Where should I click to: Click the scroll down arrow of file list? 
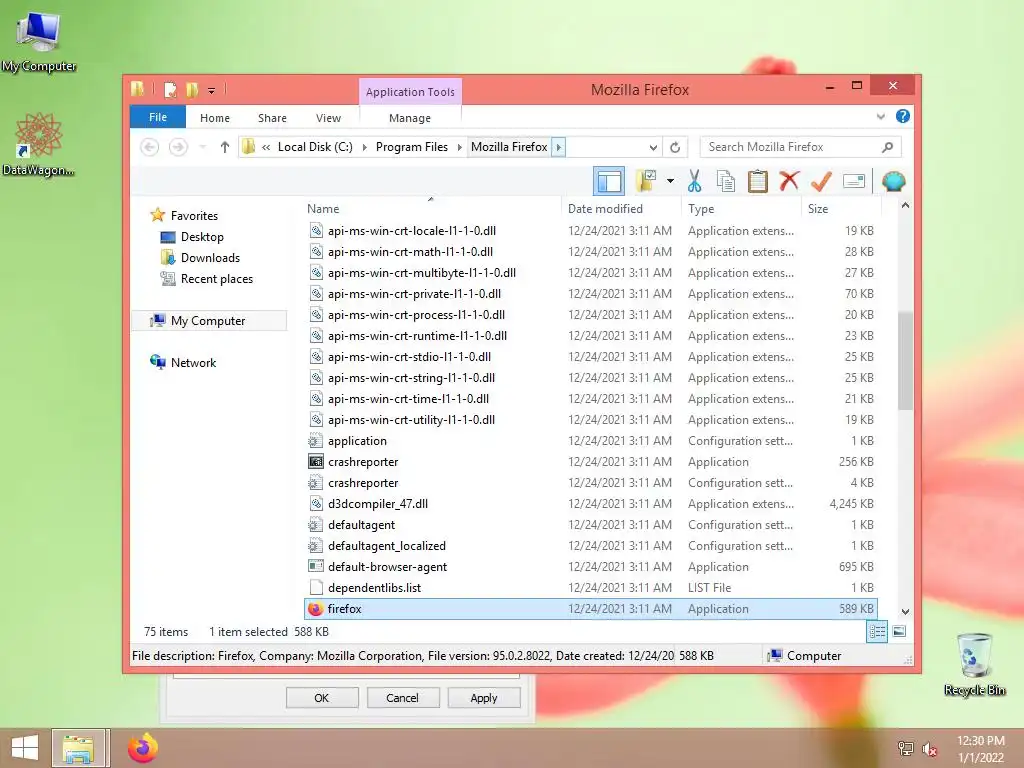tap(905, 612)
